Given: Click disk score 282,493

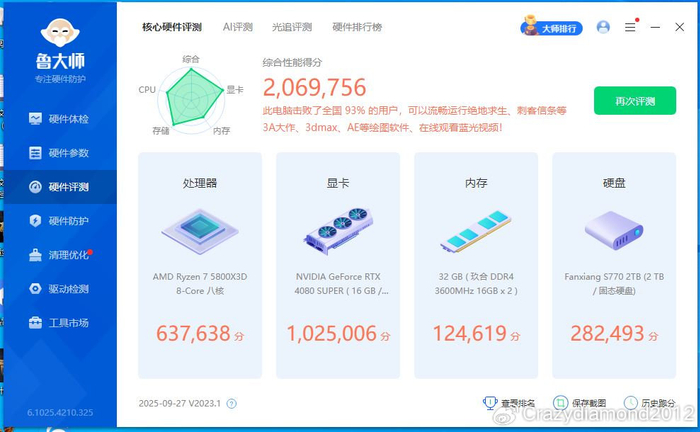Looking at the screenshot, I should pos(608,333).
